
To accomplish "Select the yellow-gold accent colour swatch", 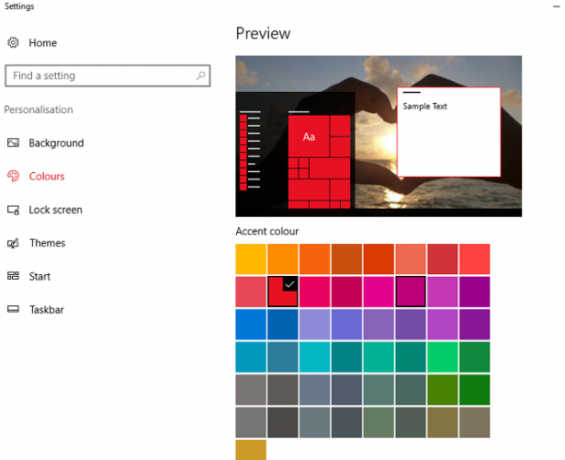I will [251, 259].
